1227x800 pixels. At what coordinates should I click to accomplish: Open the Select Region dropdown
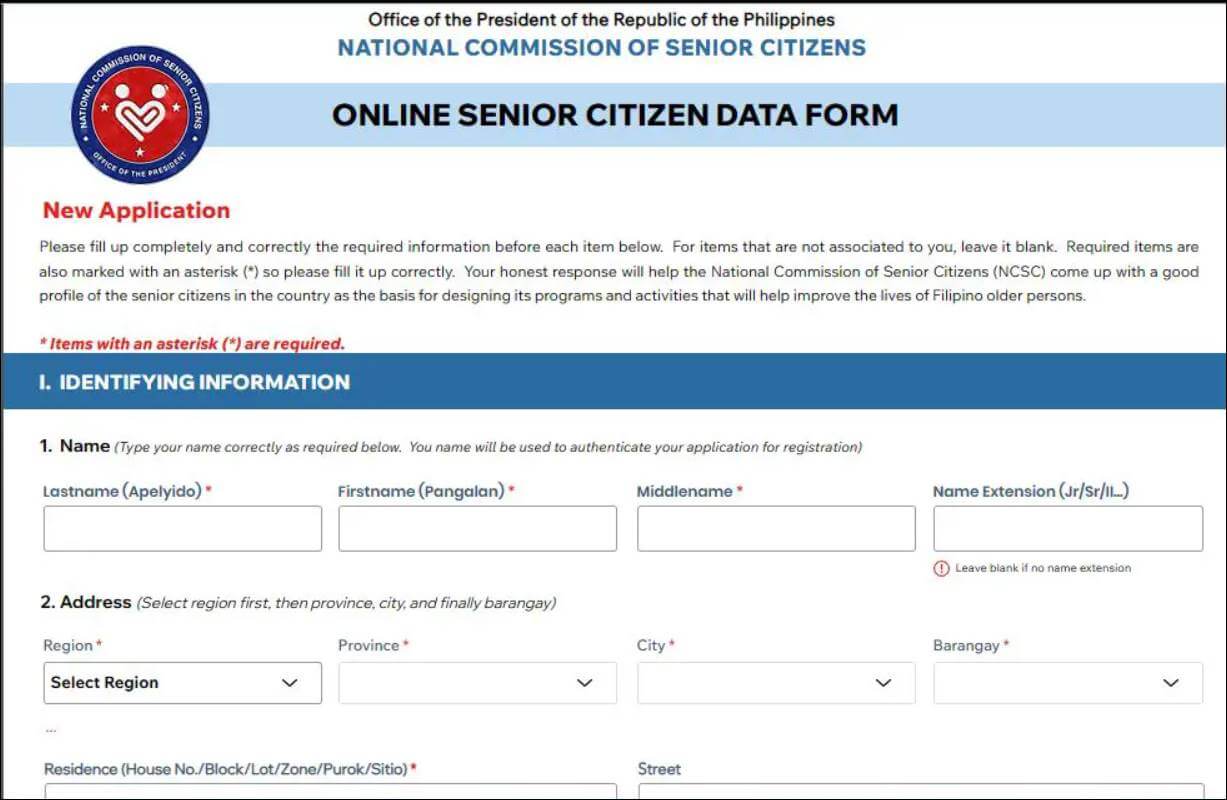coord(182,683)
